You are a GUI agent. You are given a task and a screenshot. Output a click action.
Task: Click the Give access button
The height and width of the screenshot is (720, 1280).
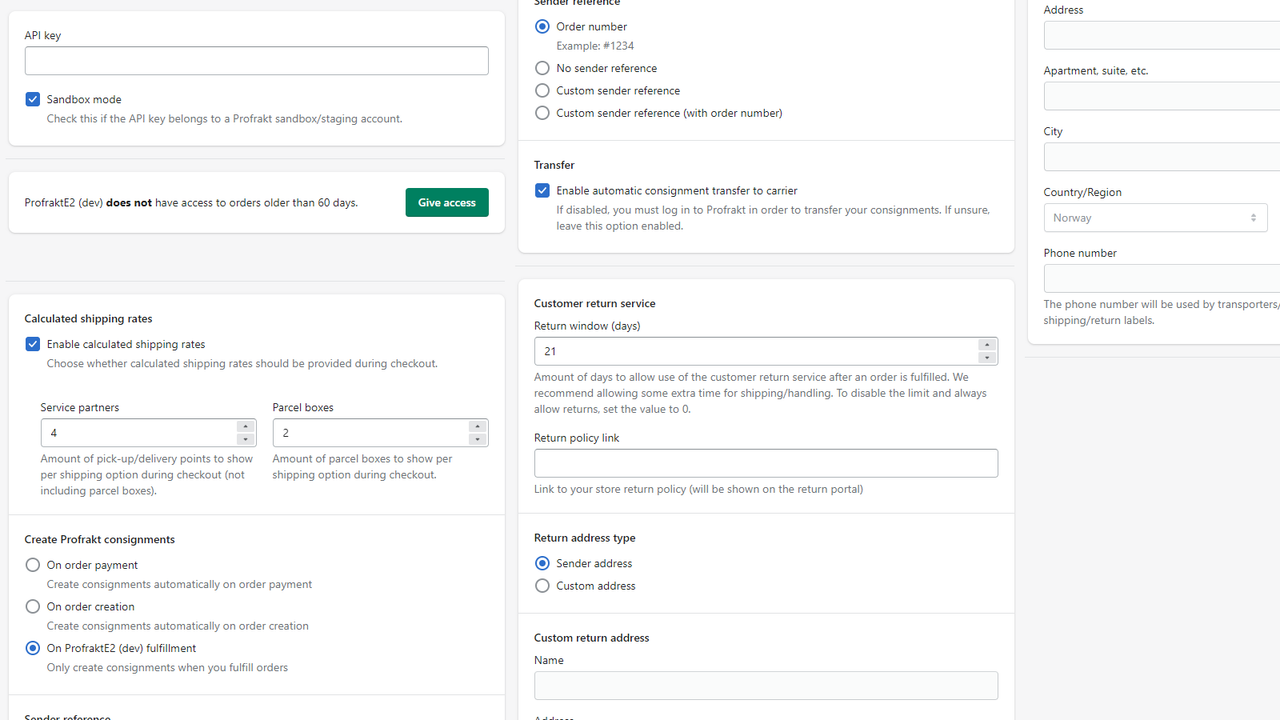447,202
